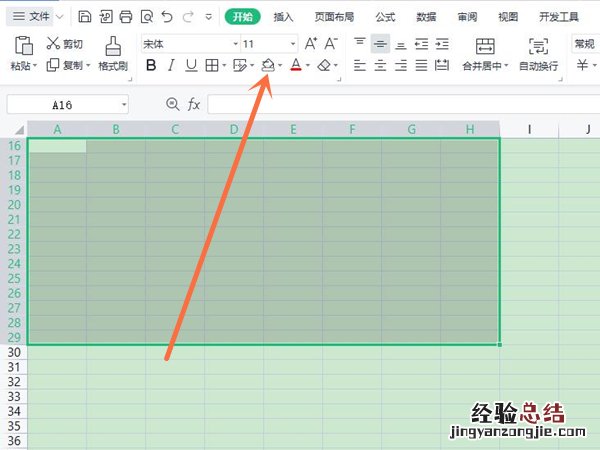Switch to the Data (数据) tab
The image size is (600, 450).
[426, 17]
